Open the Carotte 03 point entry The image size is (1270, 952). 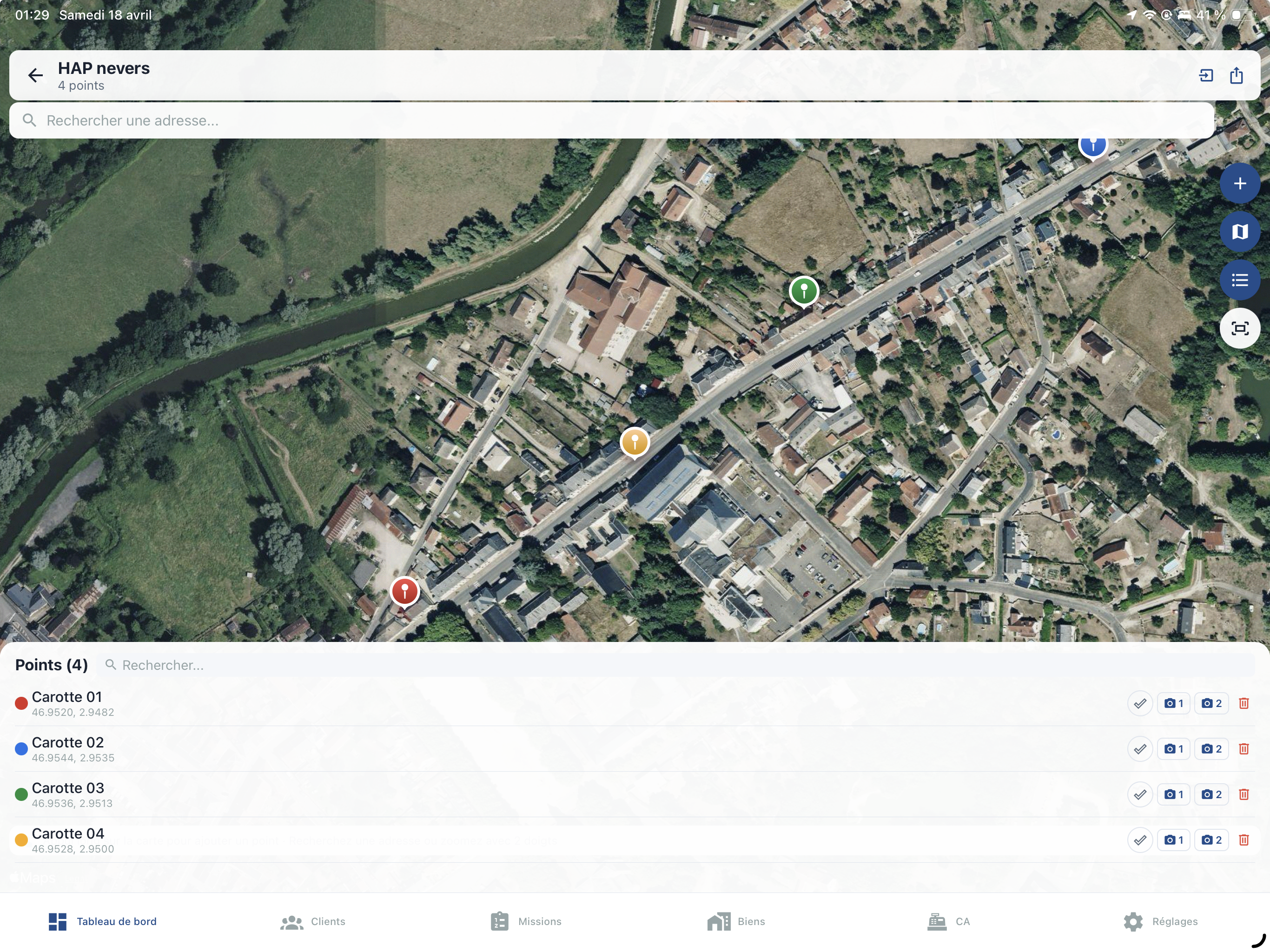tap(66, 794)
